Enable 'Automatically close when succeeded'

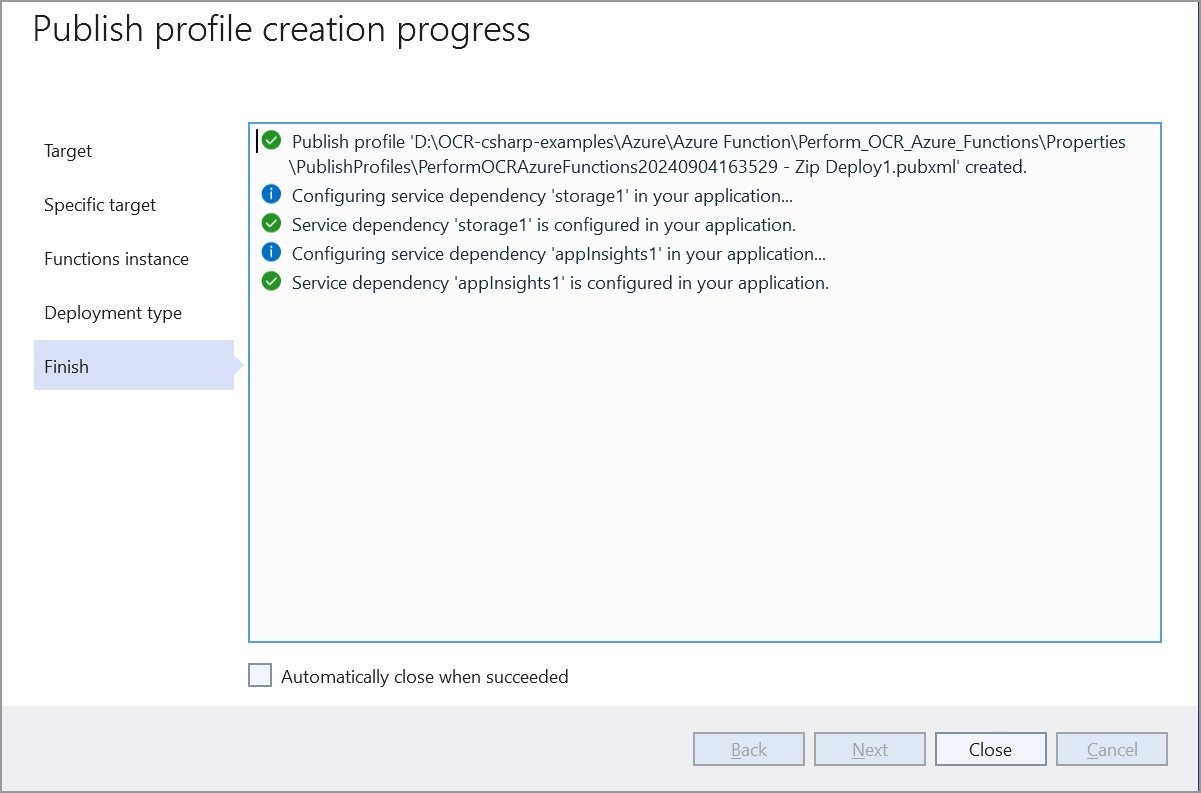click(x=259, y=675)
